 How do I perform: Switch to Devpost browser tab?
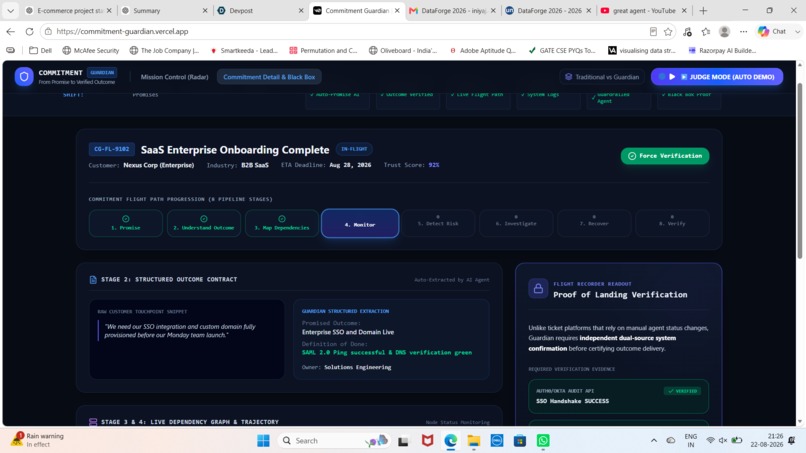[260, 10]
